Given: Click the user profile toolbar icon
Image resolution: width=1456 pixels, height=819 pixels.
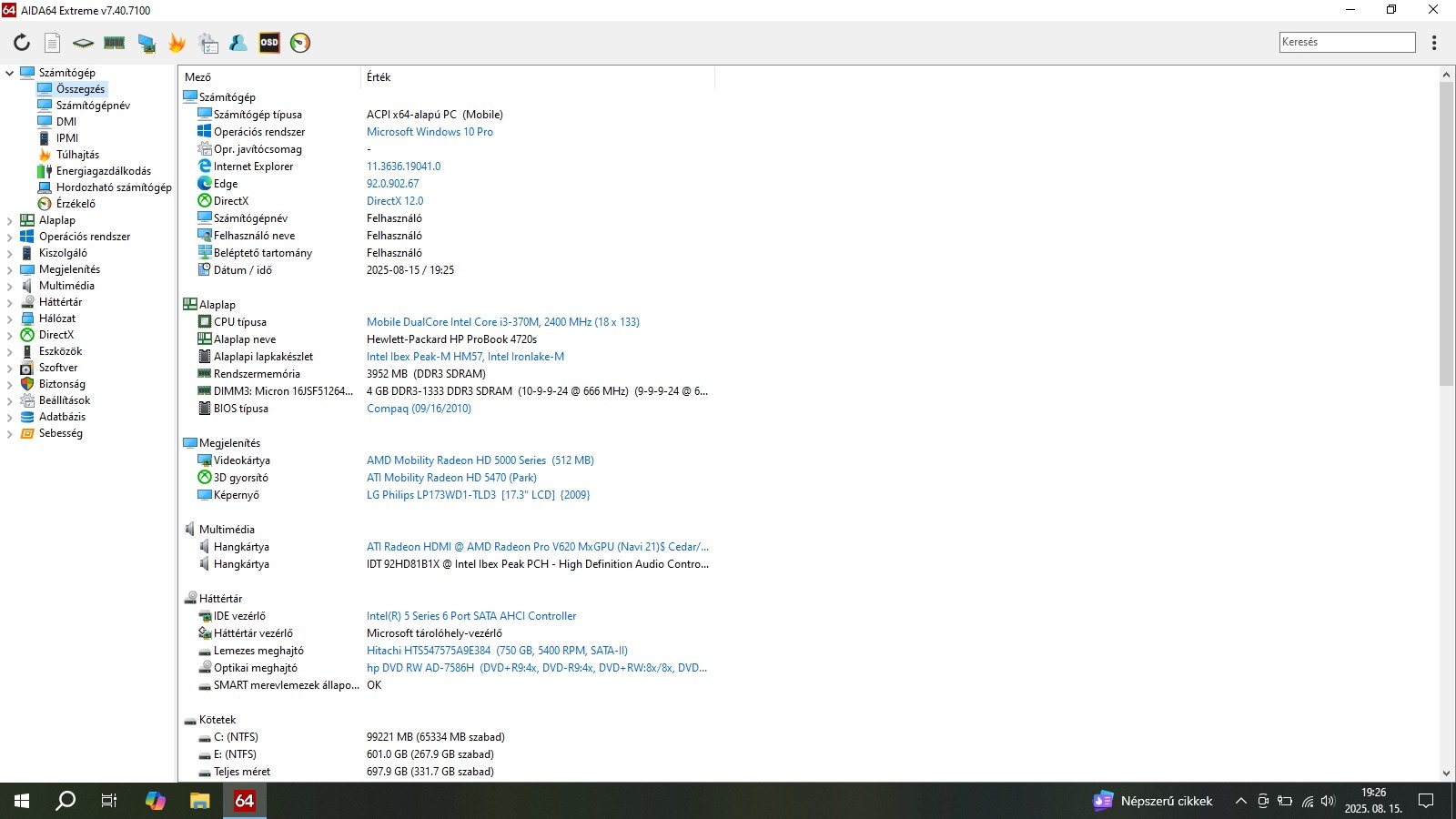Looking at the screenshot, I should [238, 43].
